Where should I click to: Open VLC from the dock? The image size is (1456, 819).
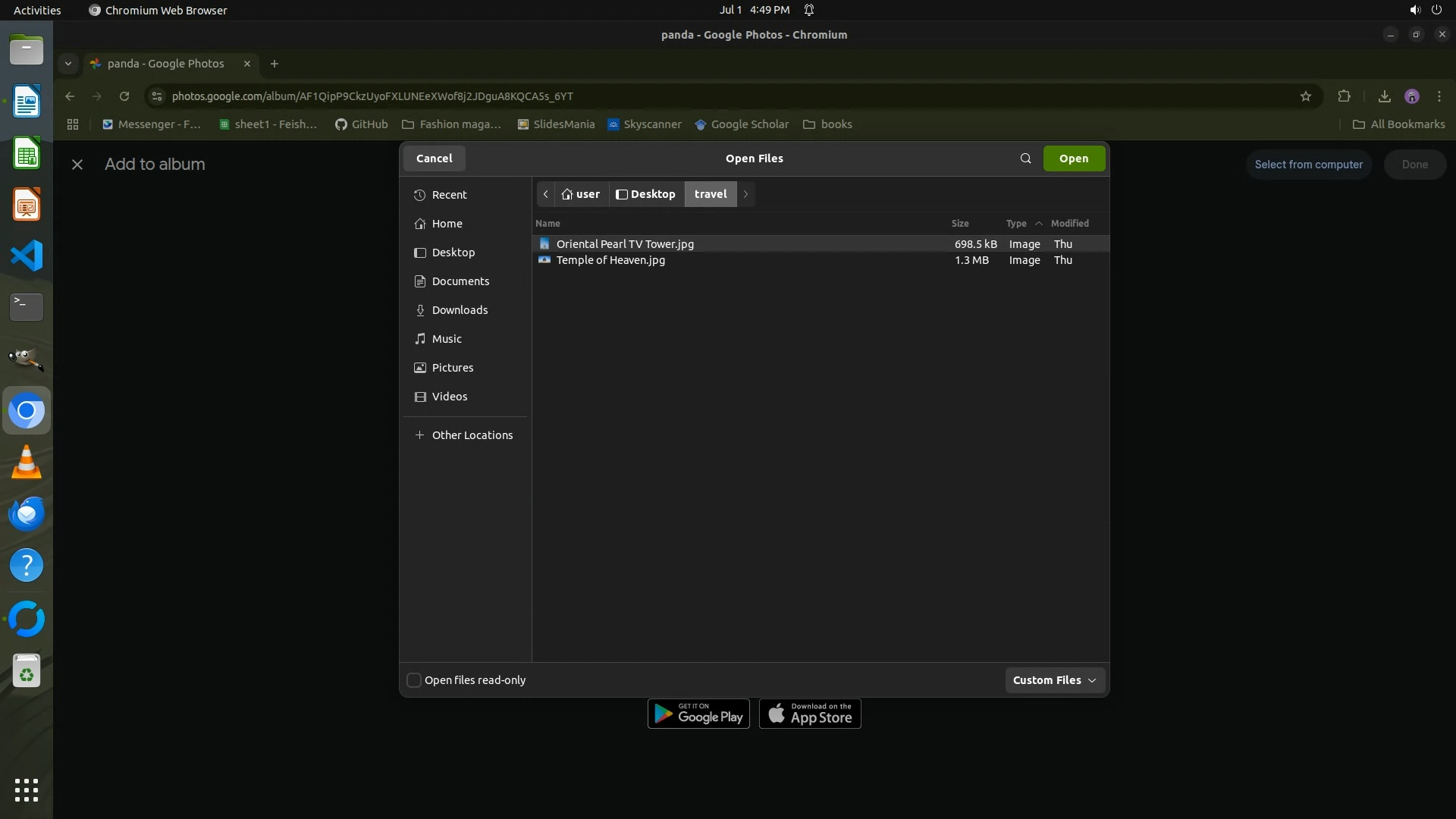point(27,463)
